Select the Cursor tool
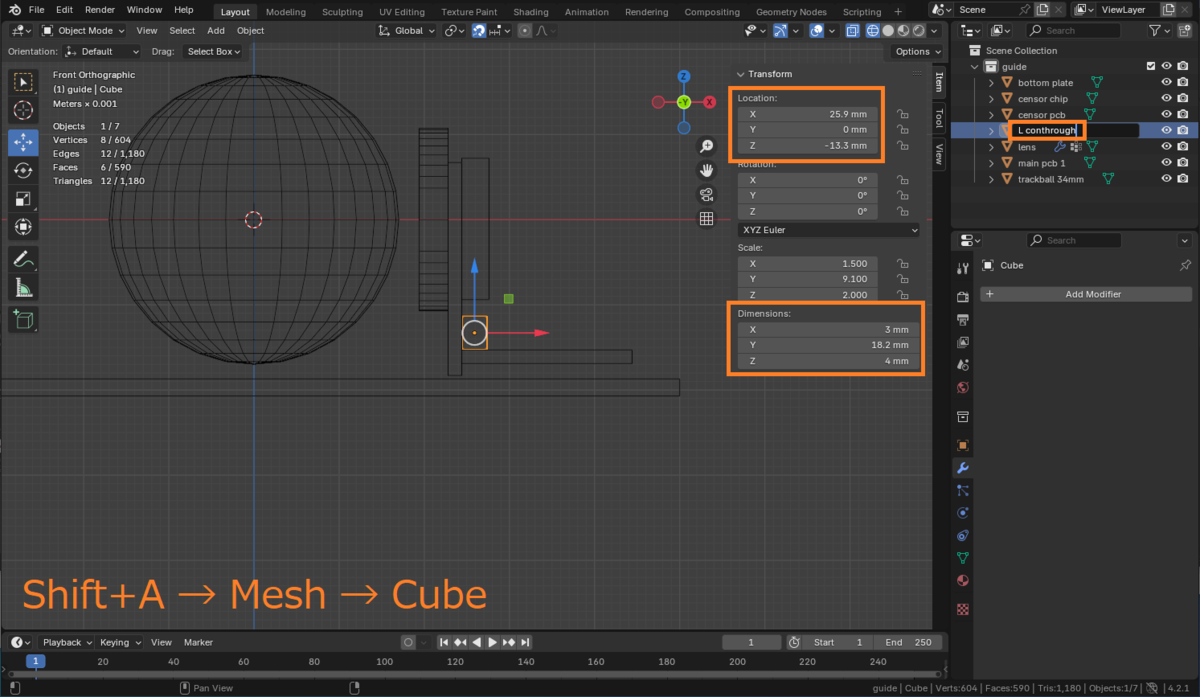The height and width of the screenshot is (697, 1200). tap(23, 110)
